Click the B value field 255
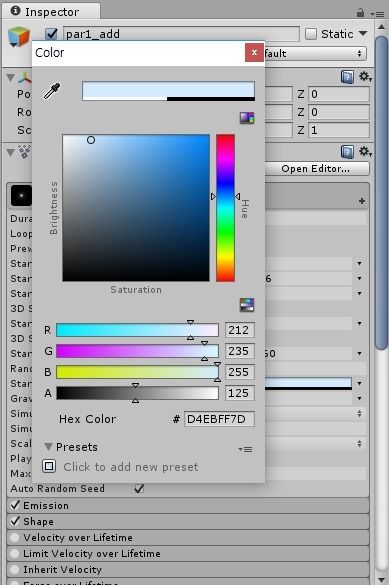Image resolution: width=389 pixels, height=585 pixels. (239, 372)
